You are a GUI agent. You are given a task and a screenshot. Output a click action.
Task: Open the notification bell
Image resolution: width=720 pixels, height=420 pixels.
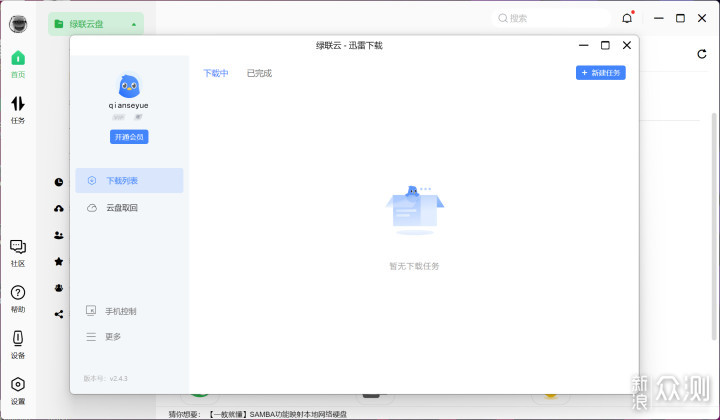(x=627, y=18)
